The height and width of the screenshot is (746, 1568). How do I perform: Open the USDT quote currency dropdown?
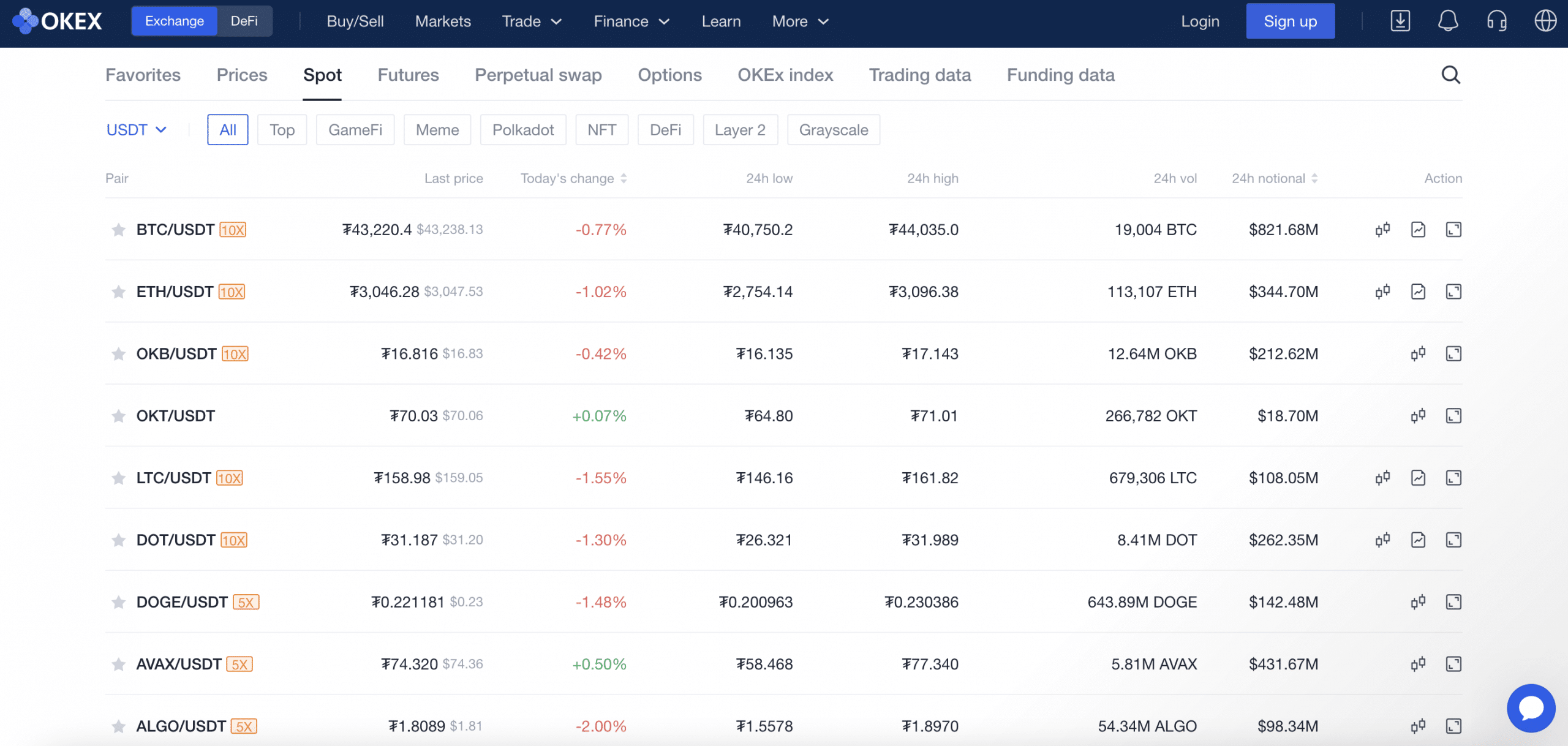click(137, 130)
